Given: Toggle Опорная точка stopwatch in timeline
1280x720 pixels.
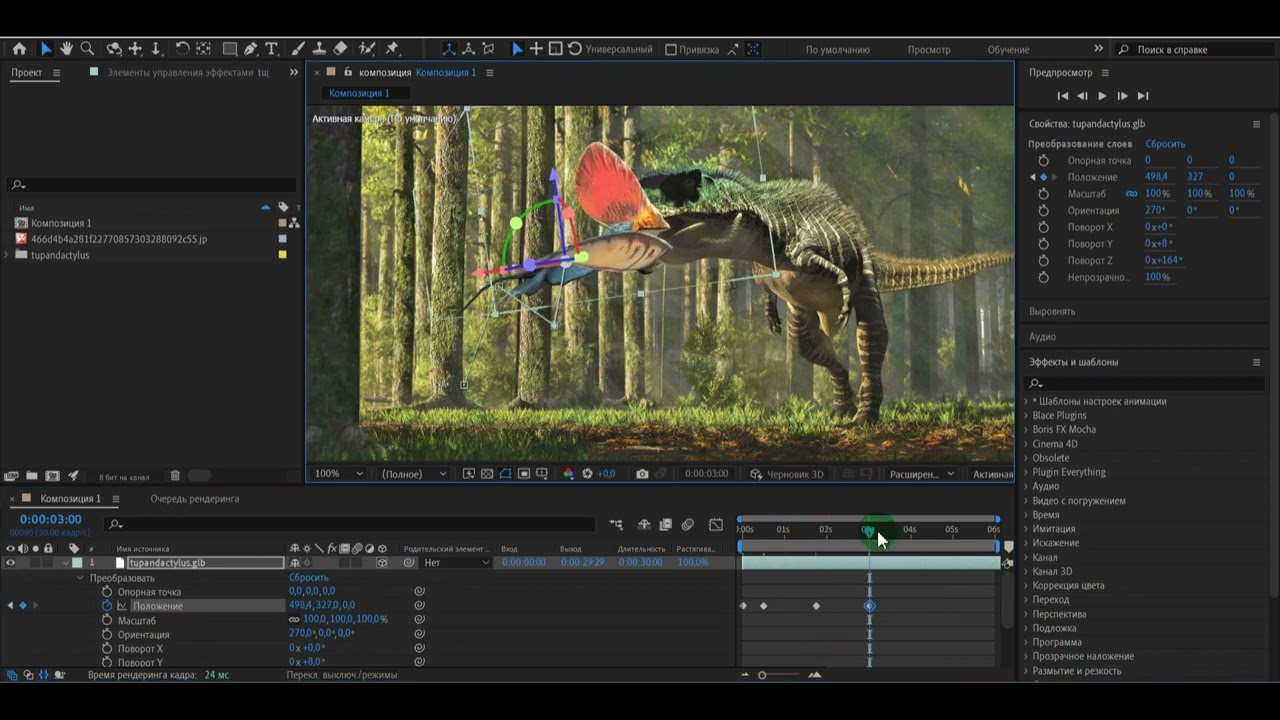Looking at the screenshot, I should click(x=107, y=592).
